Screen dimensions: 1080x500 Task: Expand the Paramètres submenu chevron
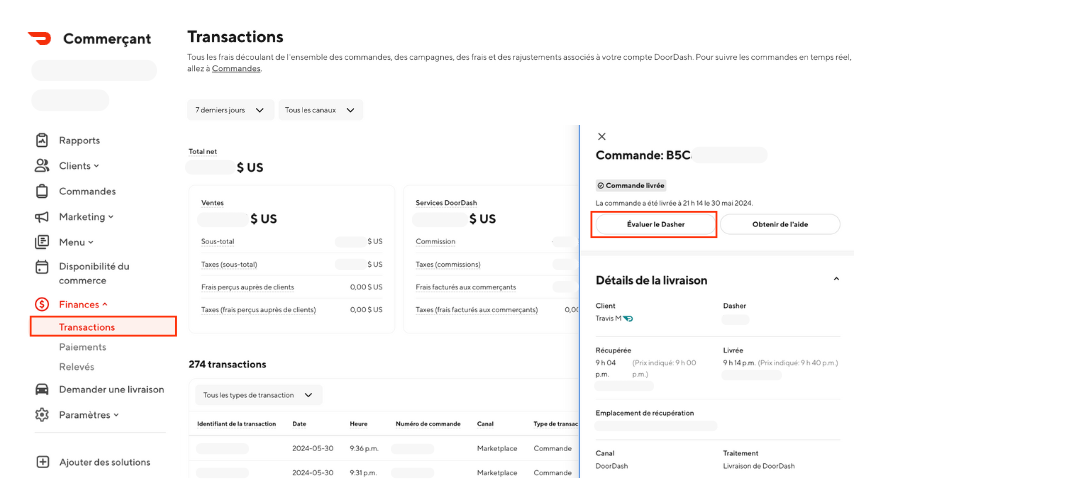(x=116, y=415)
